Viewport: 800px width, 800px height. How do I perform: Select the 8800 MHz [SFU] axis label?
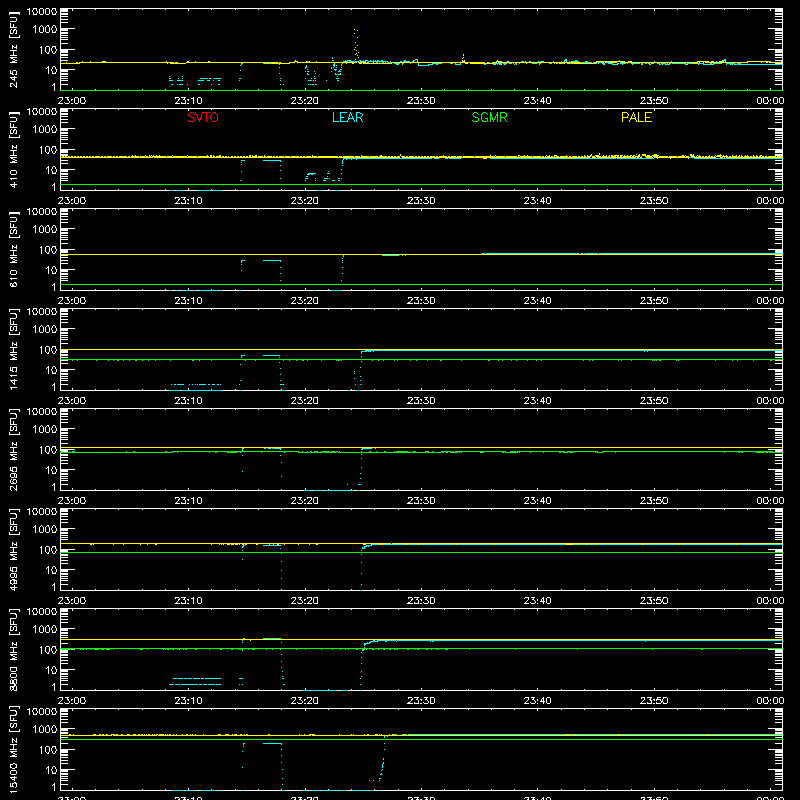[x=13, y=649]
